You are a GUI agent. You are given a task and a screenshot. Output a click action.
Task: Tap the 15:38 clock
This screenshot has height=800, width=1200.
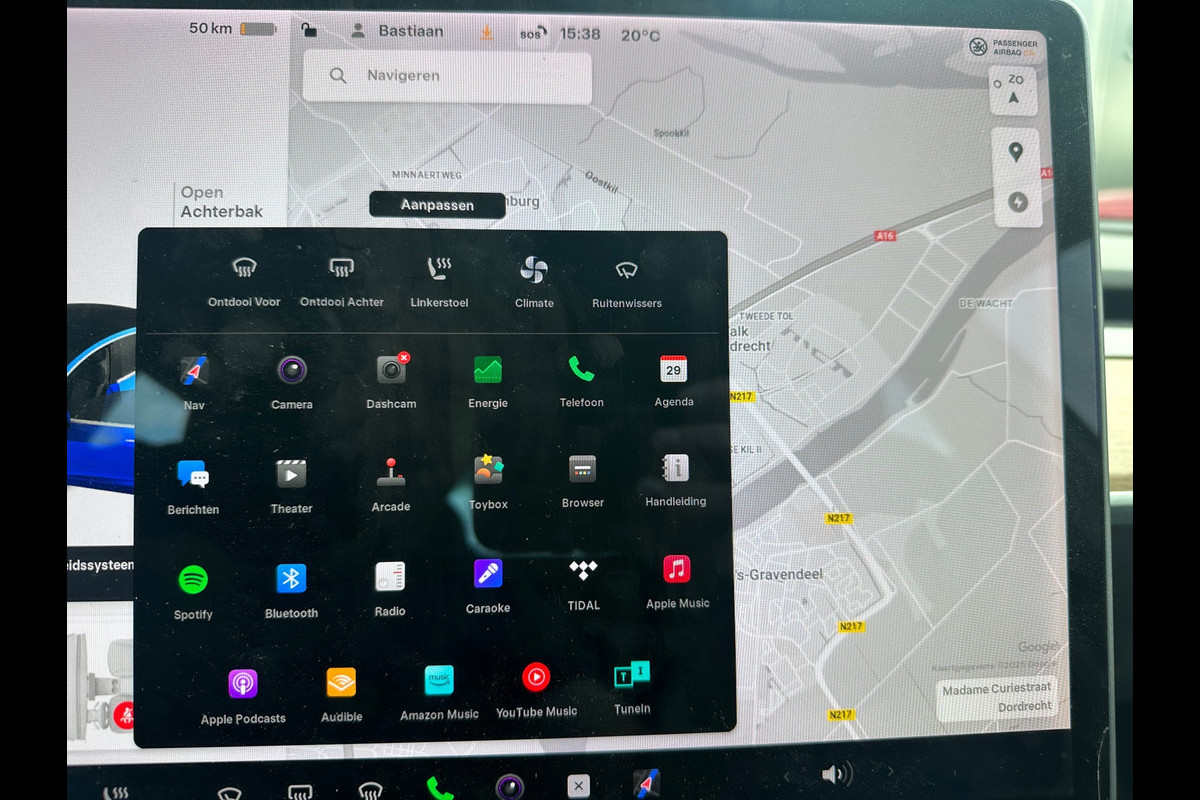580,34
